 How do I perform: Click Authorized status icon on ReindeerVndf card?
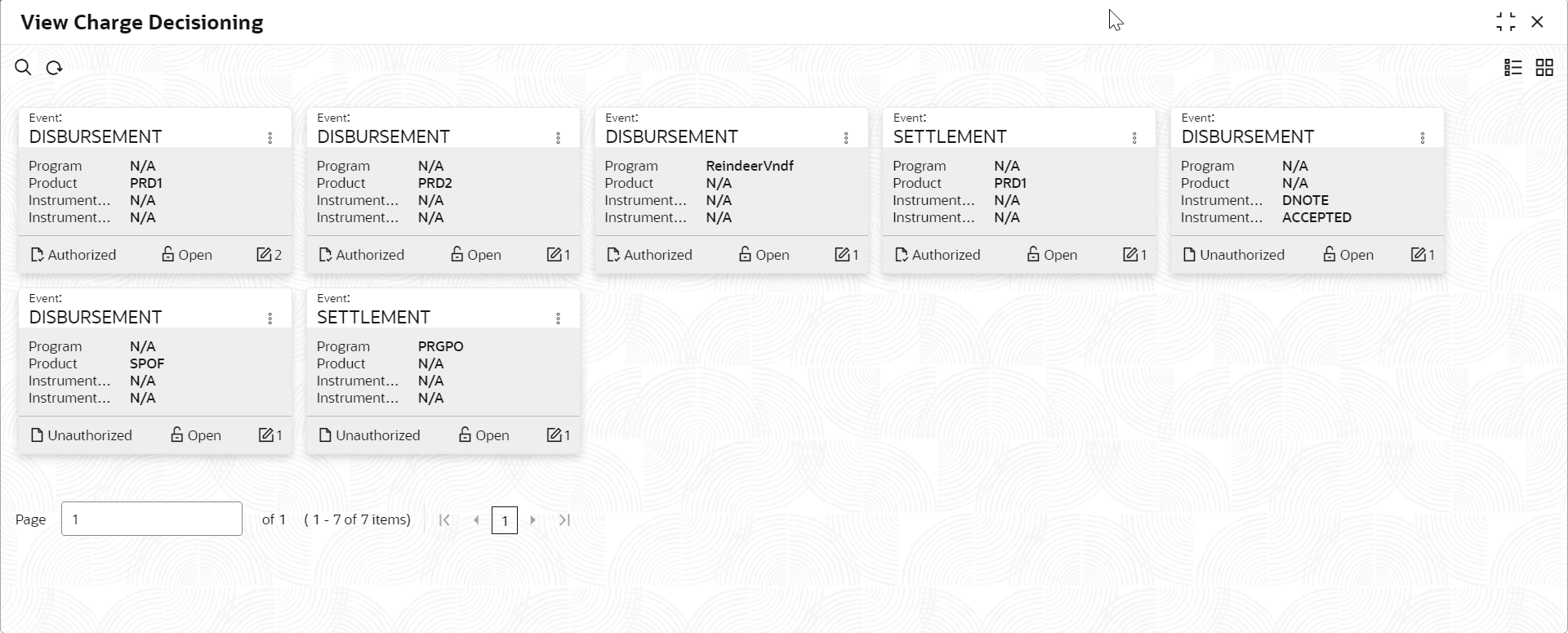(x=613, y=255)
